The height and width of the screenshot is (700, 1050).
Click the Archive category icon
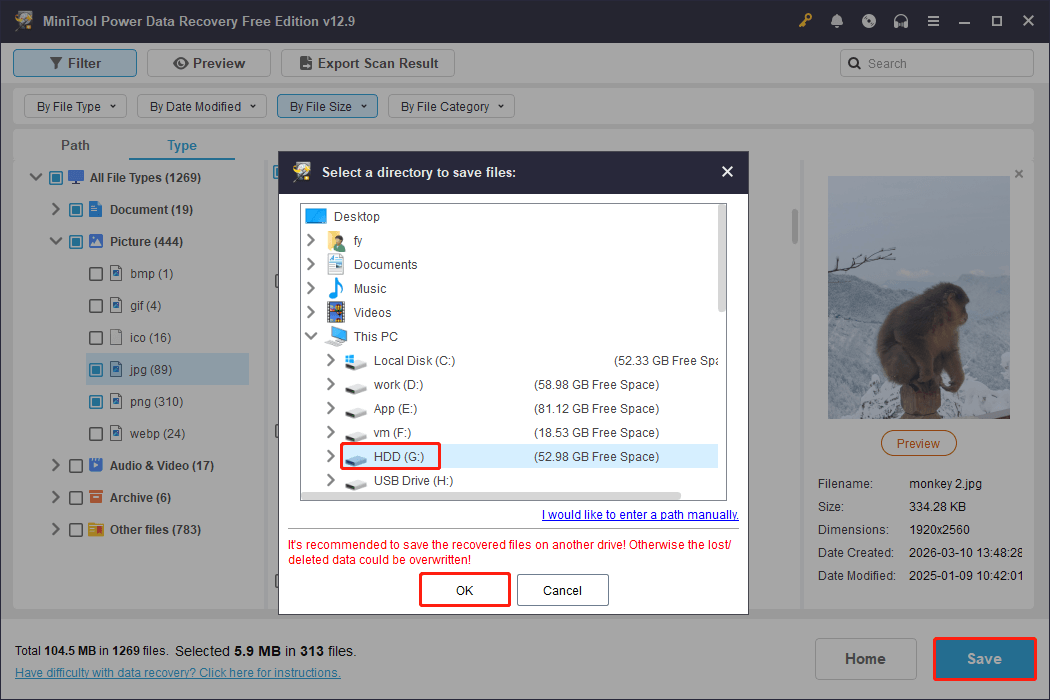(96, 497)
